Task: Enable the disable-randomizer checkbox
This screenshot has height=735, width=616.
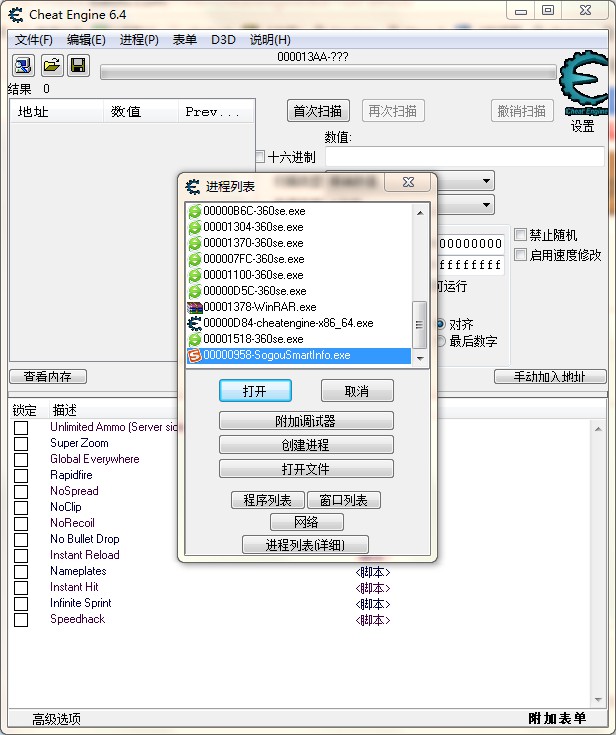Action: [x=520, y=234]
